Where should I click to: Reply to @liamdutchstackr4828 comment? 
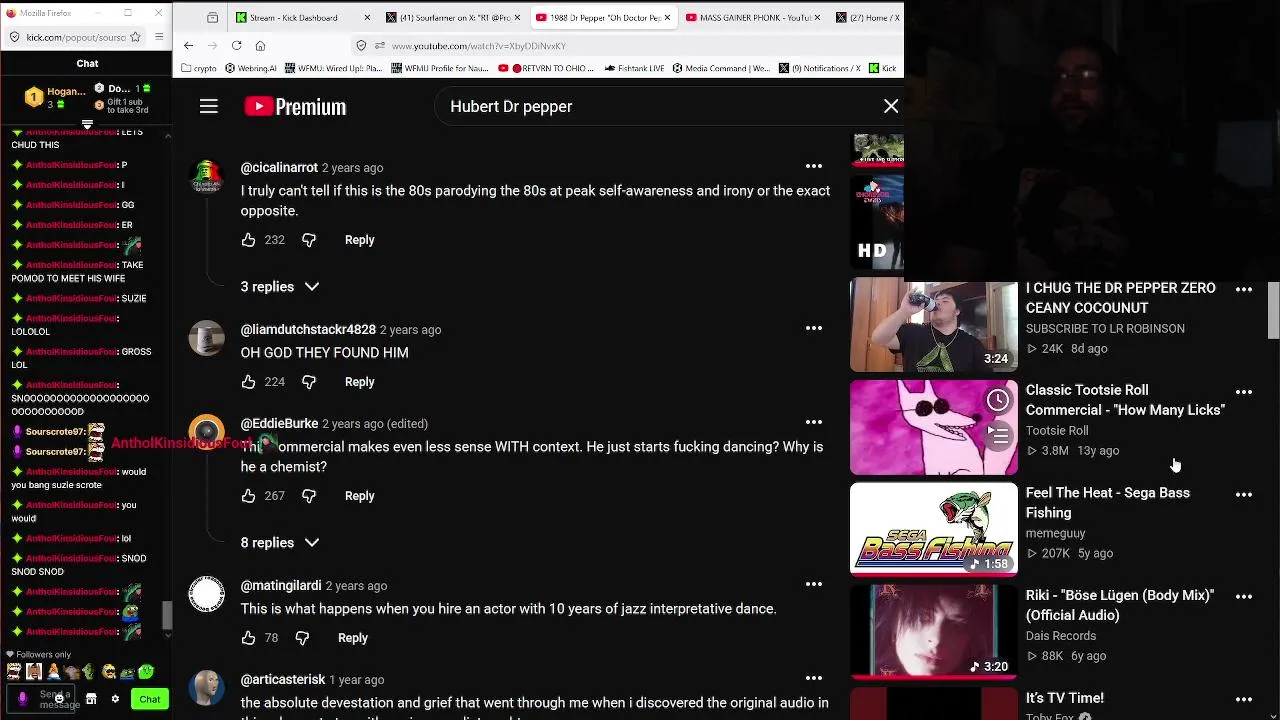[359, 382]
